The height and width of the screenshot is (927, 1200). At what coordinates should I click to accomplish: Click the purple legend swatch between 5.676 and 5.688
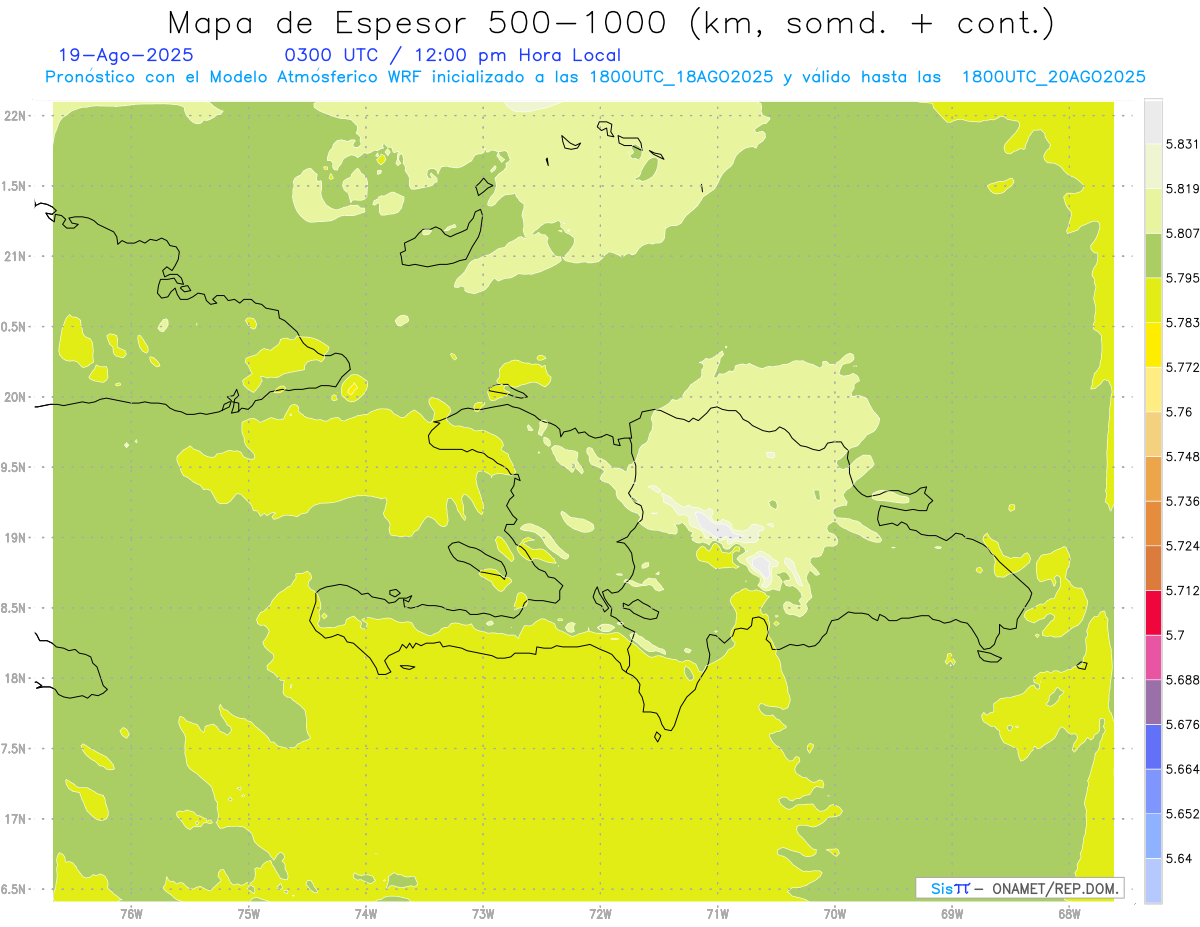tap(1153, 702)
